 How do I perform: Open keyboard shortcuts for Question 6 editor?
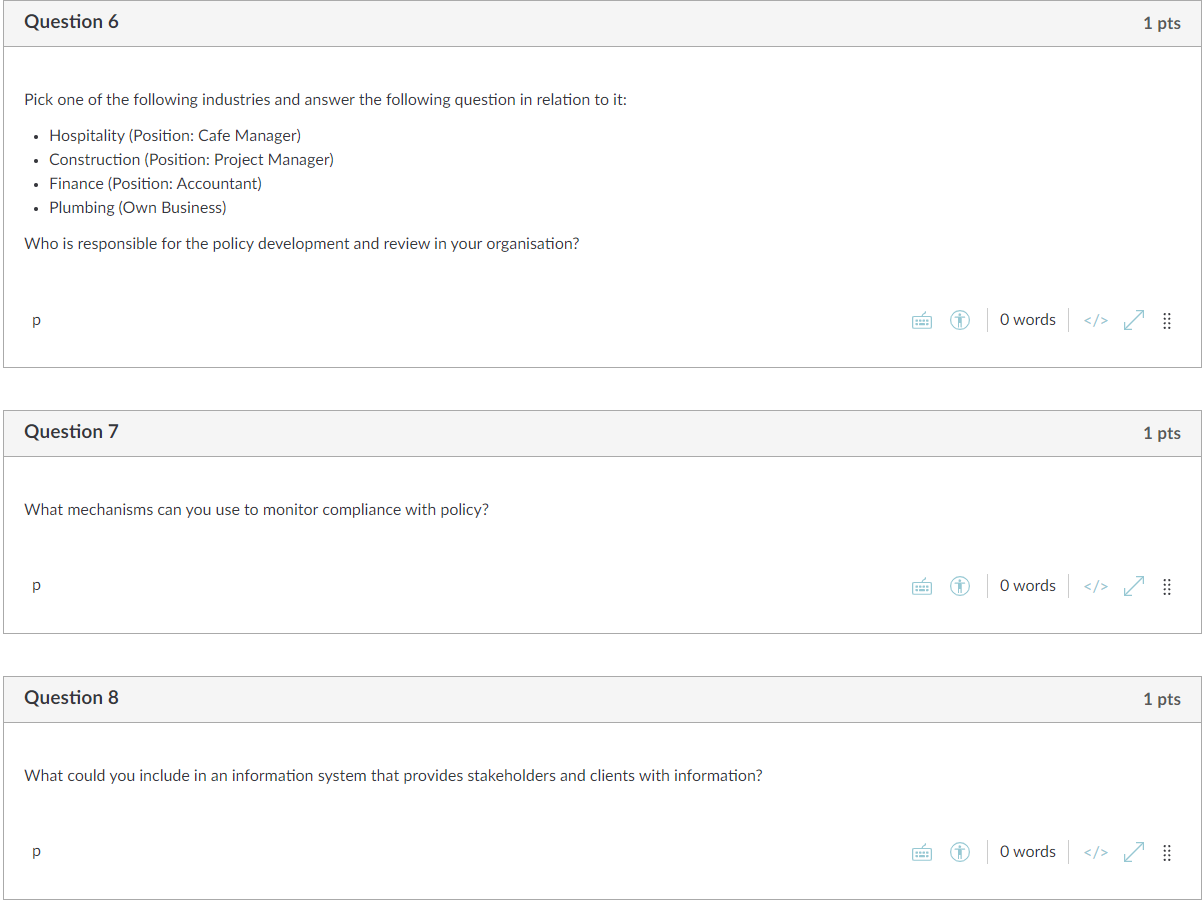tap(922, 321)
